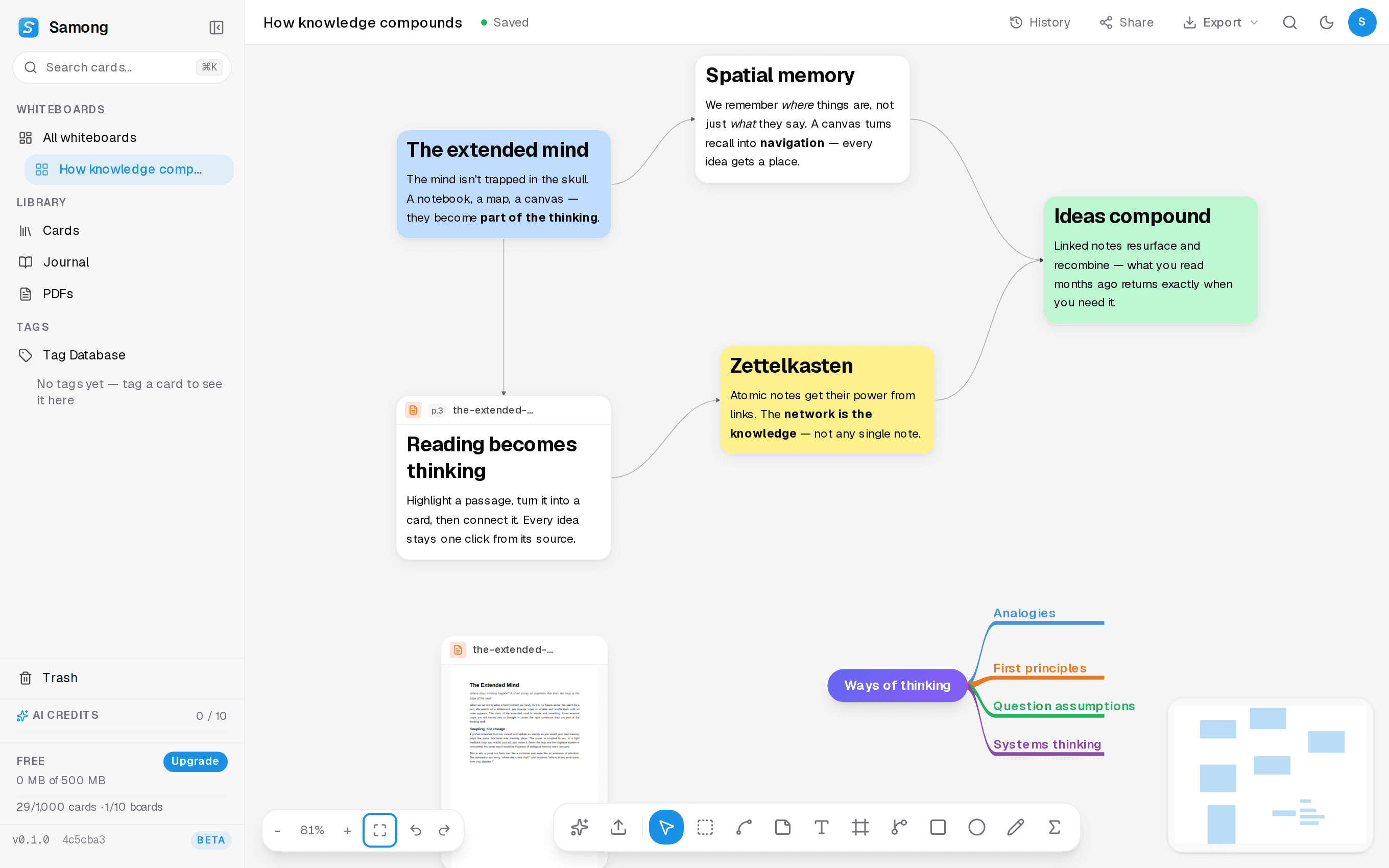Select the rectangle shape tool

938,827
